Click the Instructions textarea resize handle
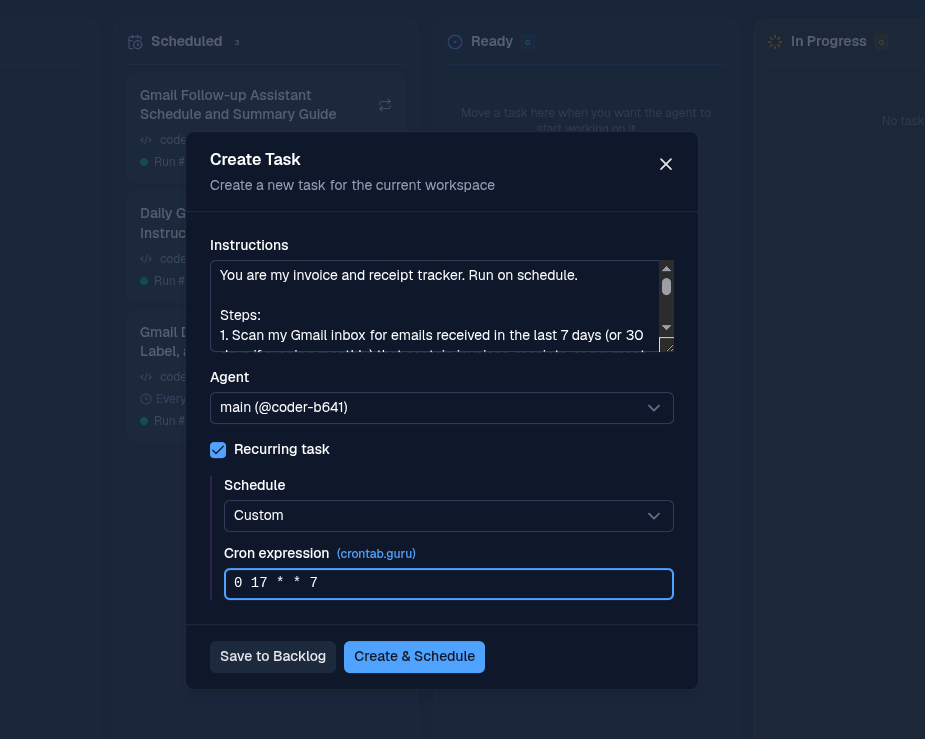Screen dimensions: 925x739 click(667, 344)
